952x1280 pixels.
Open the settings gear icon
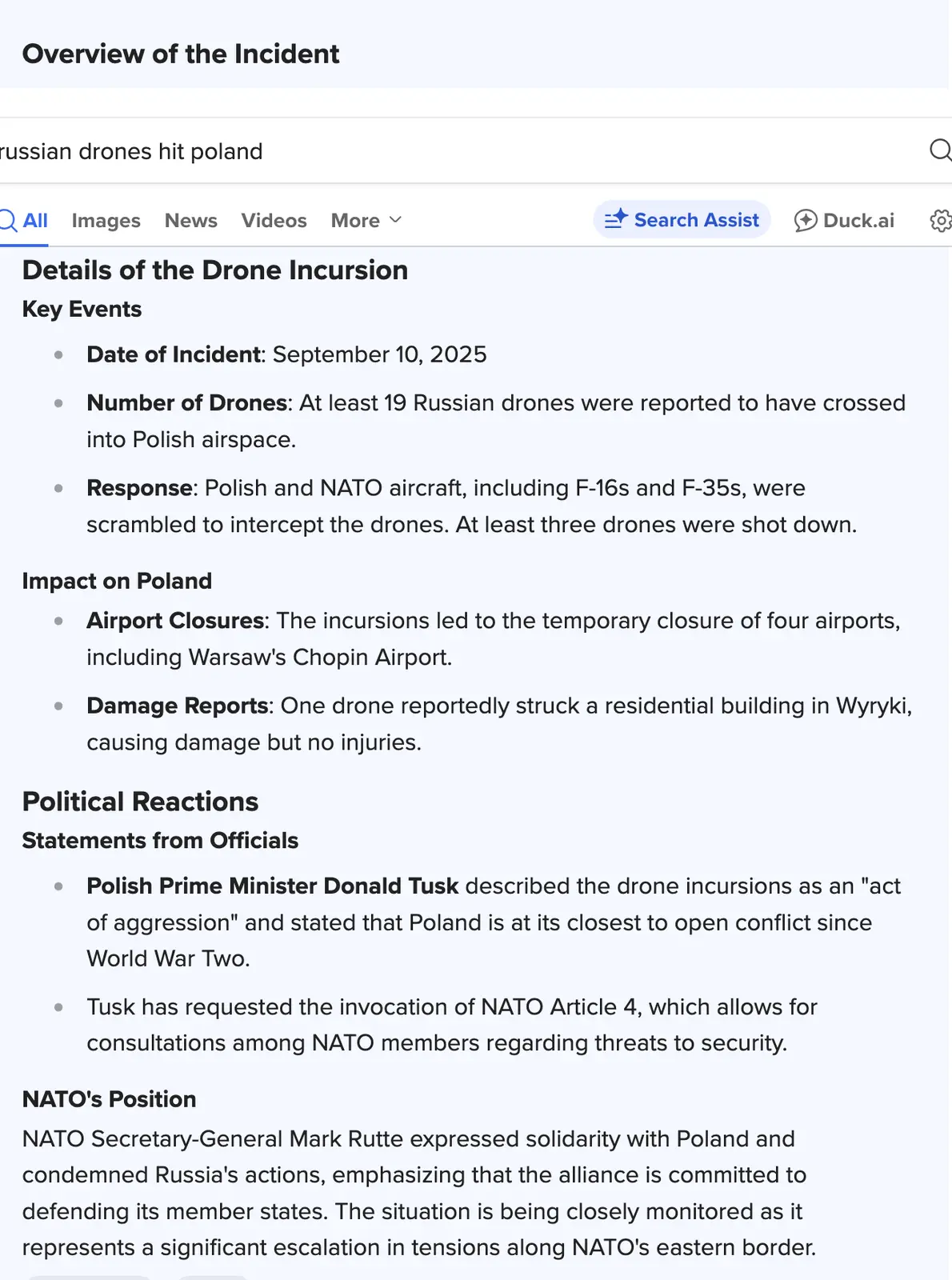(x=941, y=221)
